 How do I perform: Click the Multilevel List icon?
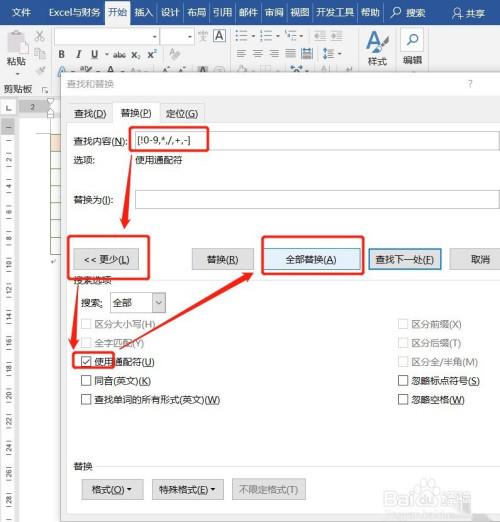coord(291,35)
